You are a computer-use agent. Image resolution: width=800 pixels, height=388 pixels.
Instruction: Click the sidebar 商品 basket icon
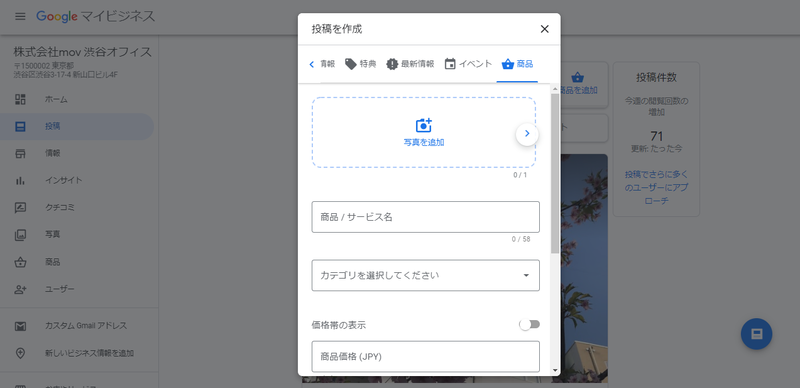[20, 262]
